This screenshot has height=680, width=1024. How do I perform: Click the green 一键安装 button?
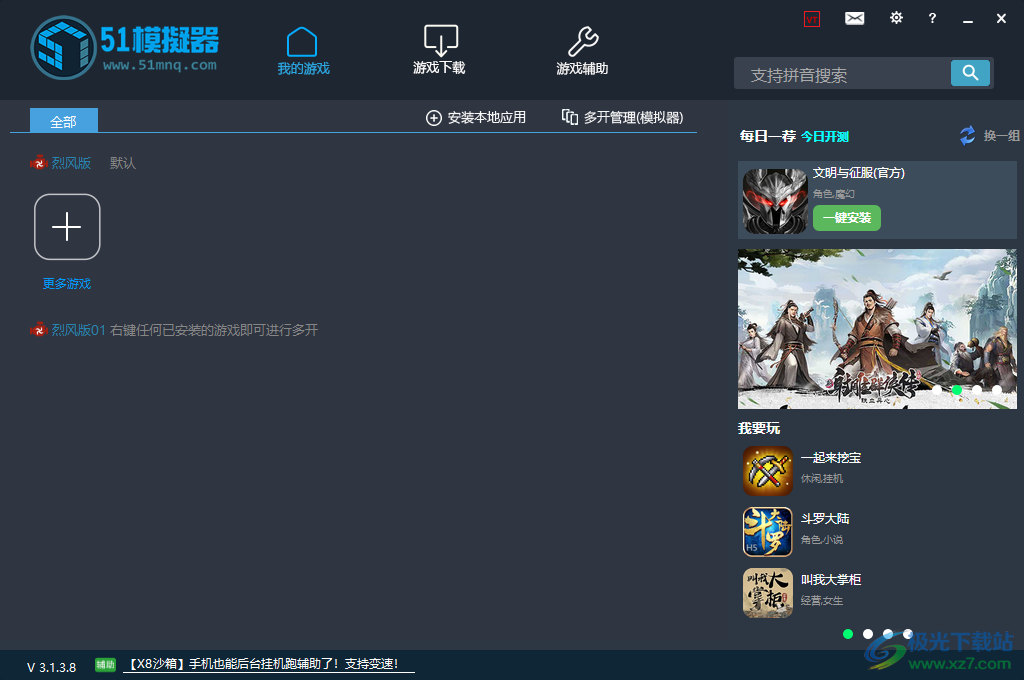click(x=847, y=218)
